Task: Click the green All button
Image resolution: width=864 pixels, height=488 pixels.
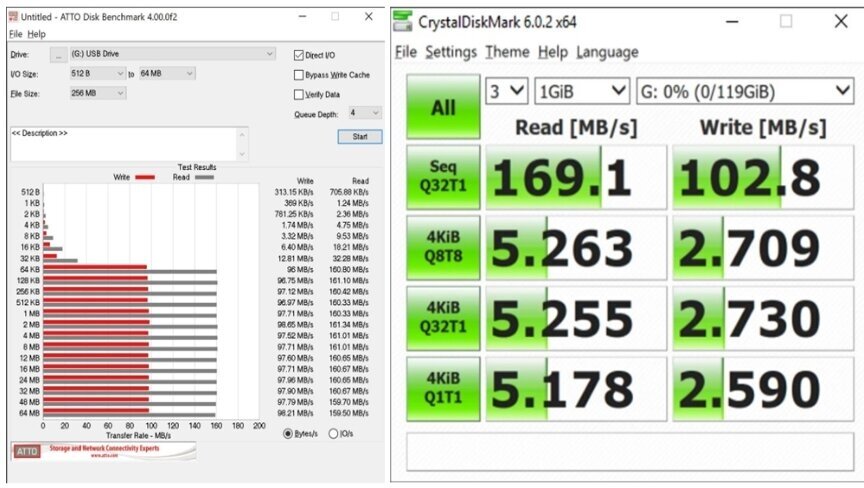Action: point(443,107)
